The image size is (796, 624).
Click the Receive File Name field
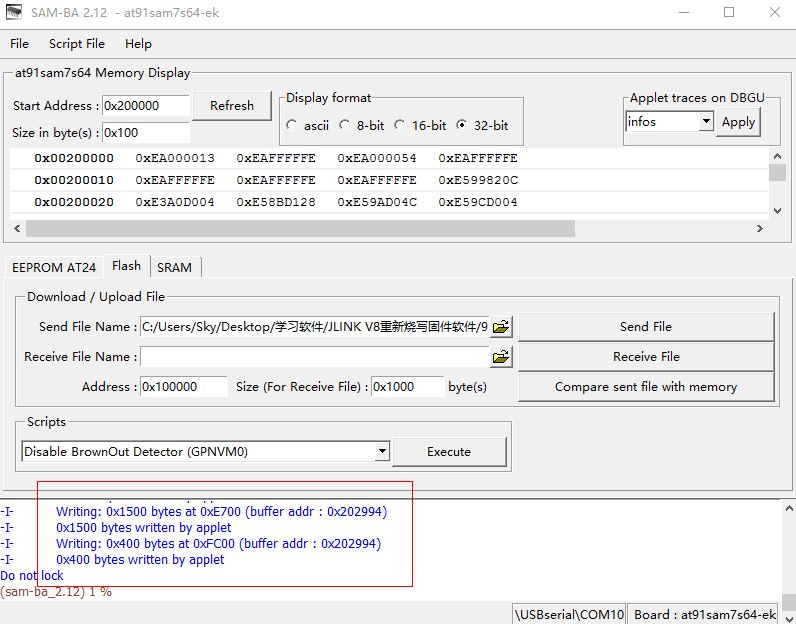tap(315, 357)
